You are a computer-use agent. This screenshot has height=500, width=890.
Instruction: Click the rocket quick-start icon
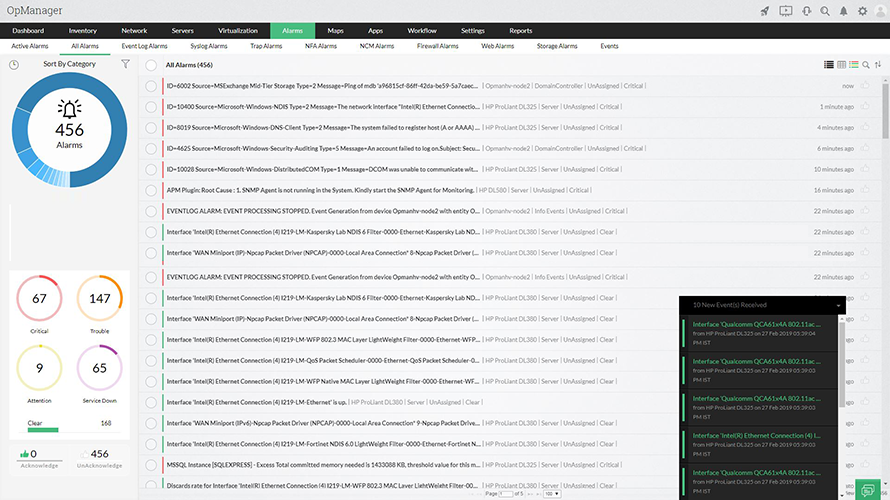[x=765, y=11]
